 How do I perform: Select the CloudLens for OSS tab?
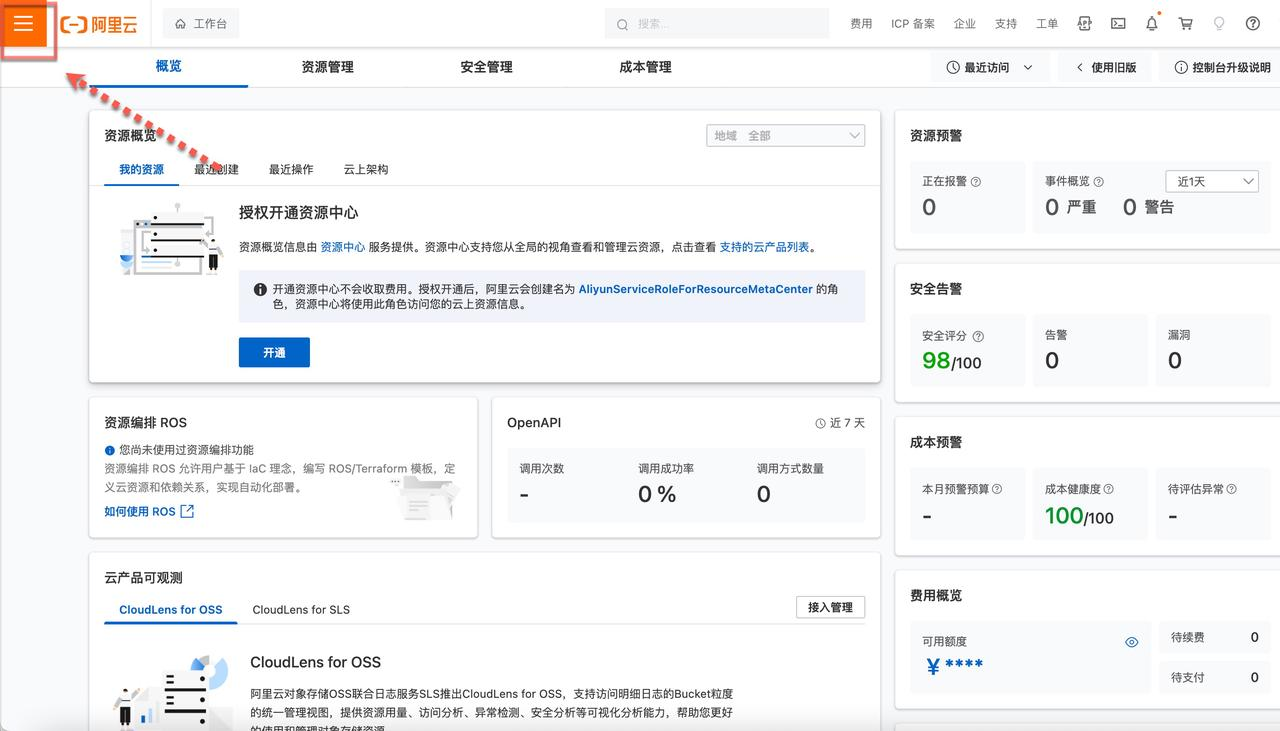tap(171, 609)
